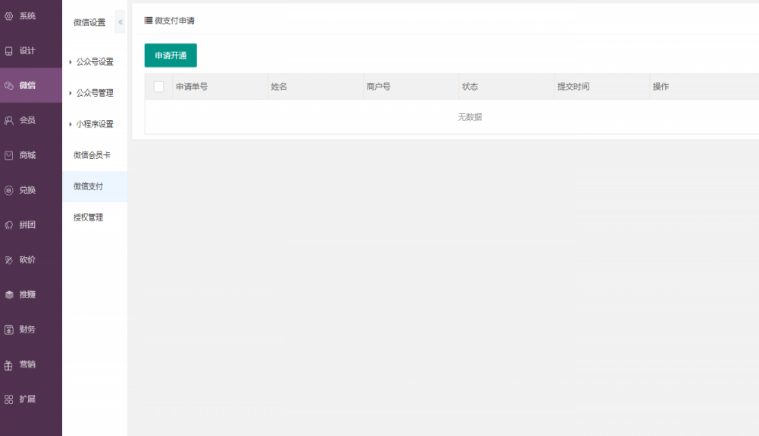This screenshot has width=759, height=436.
Task: Open the 扩展 (Extensions) sidebar section
Action: tap(26, 399)
